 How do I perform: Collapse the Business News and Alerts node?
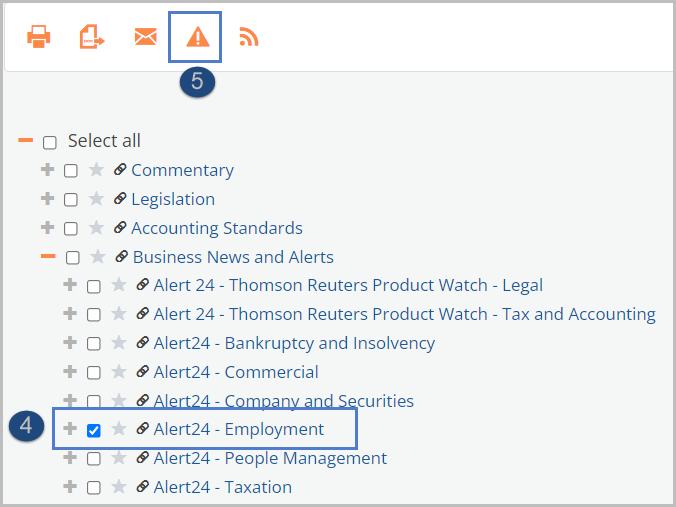pyautogui.click(x=48, y=256)
